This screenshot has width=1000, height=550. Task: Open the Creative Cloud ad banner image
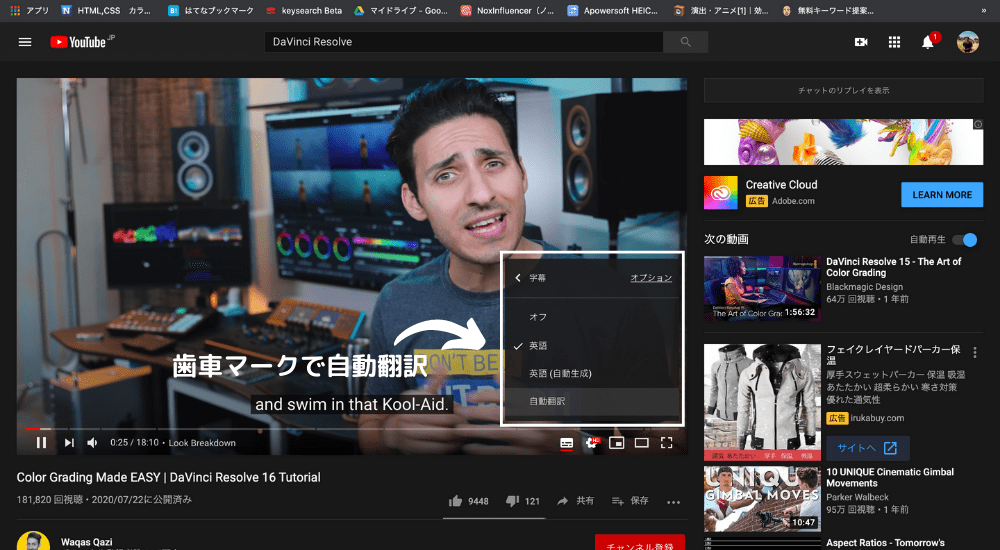point(843,142)
